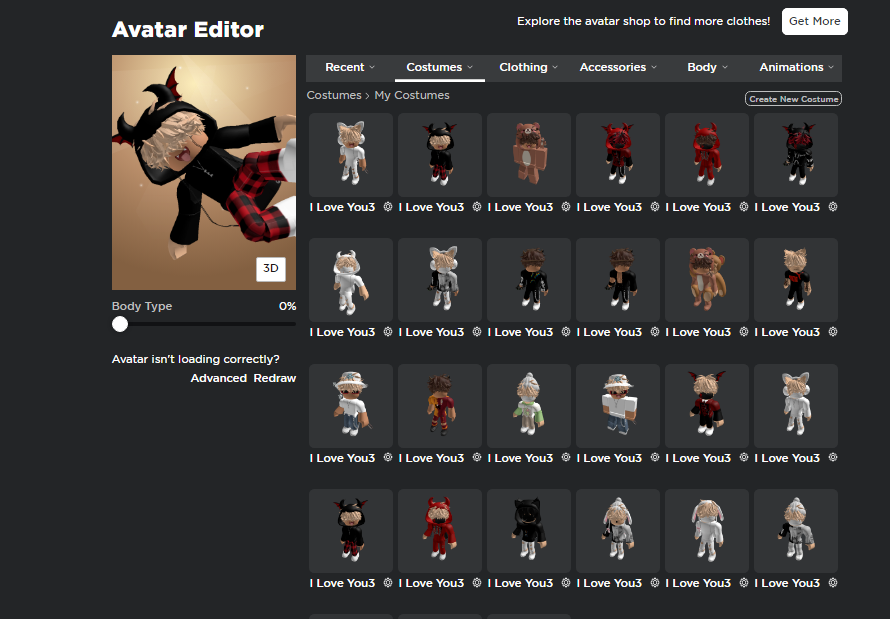
Task: Switch to the Clothing tab
Action: pyautogui.click(x=528, y=68)
